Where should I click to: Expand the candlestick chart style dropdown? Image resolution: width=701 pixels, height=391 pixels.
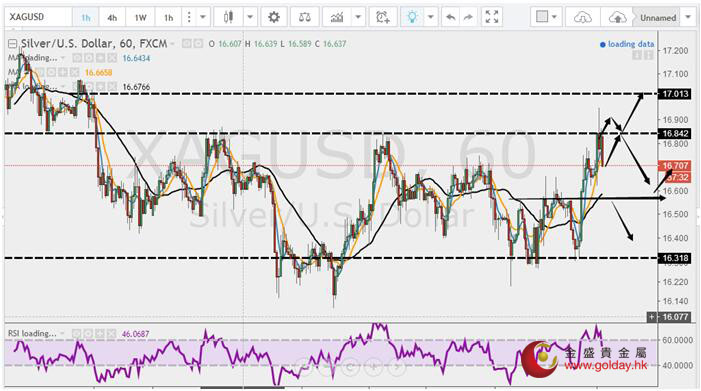[x=250, y=17]
